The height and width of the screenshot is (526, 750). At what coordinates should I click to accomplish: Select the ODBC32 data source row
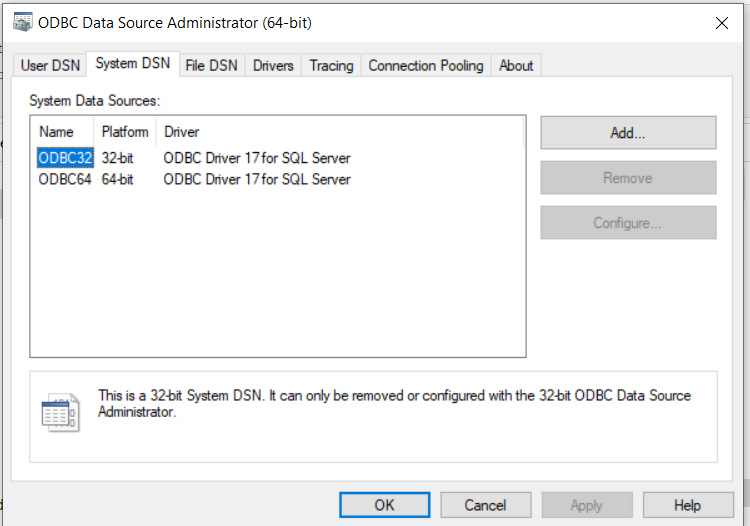(65, 158)
